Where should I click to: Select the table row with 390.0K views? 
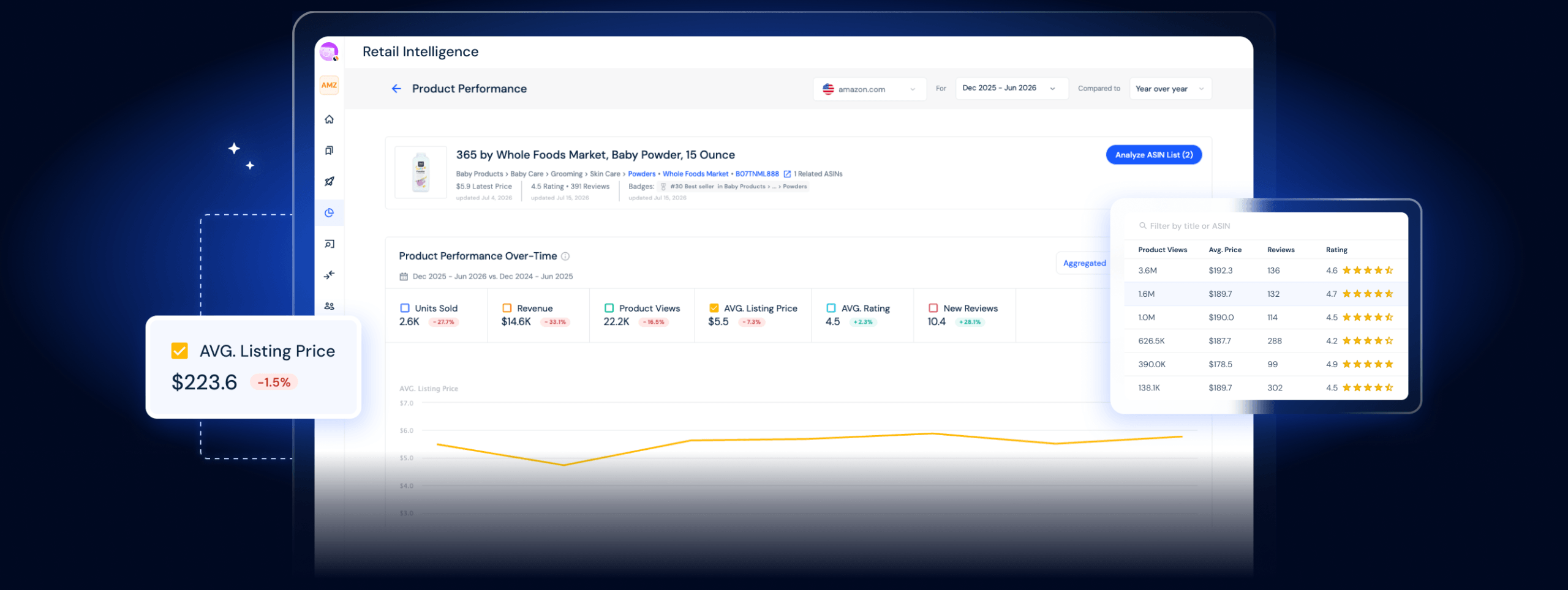tap(1266, 364)
